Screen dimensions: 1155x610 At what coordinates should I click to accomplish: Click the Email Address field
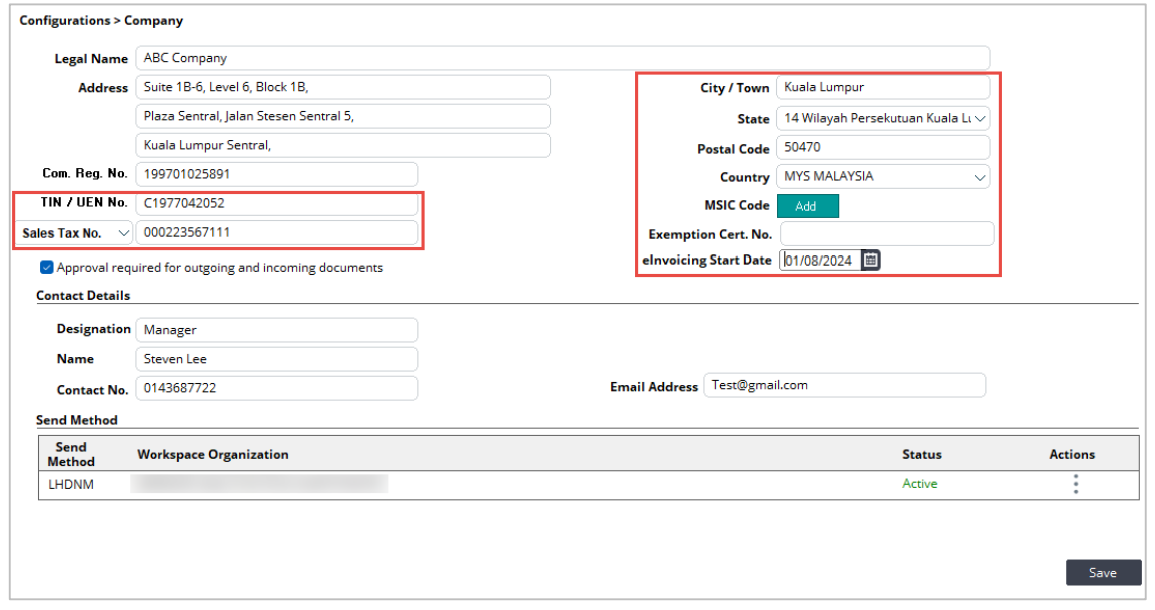(844, 386)
